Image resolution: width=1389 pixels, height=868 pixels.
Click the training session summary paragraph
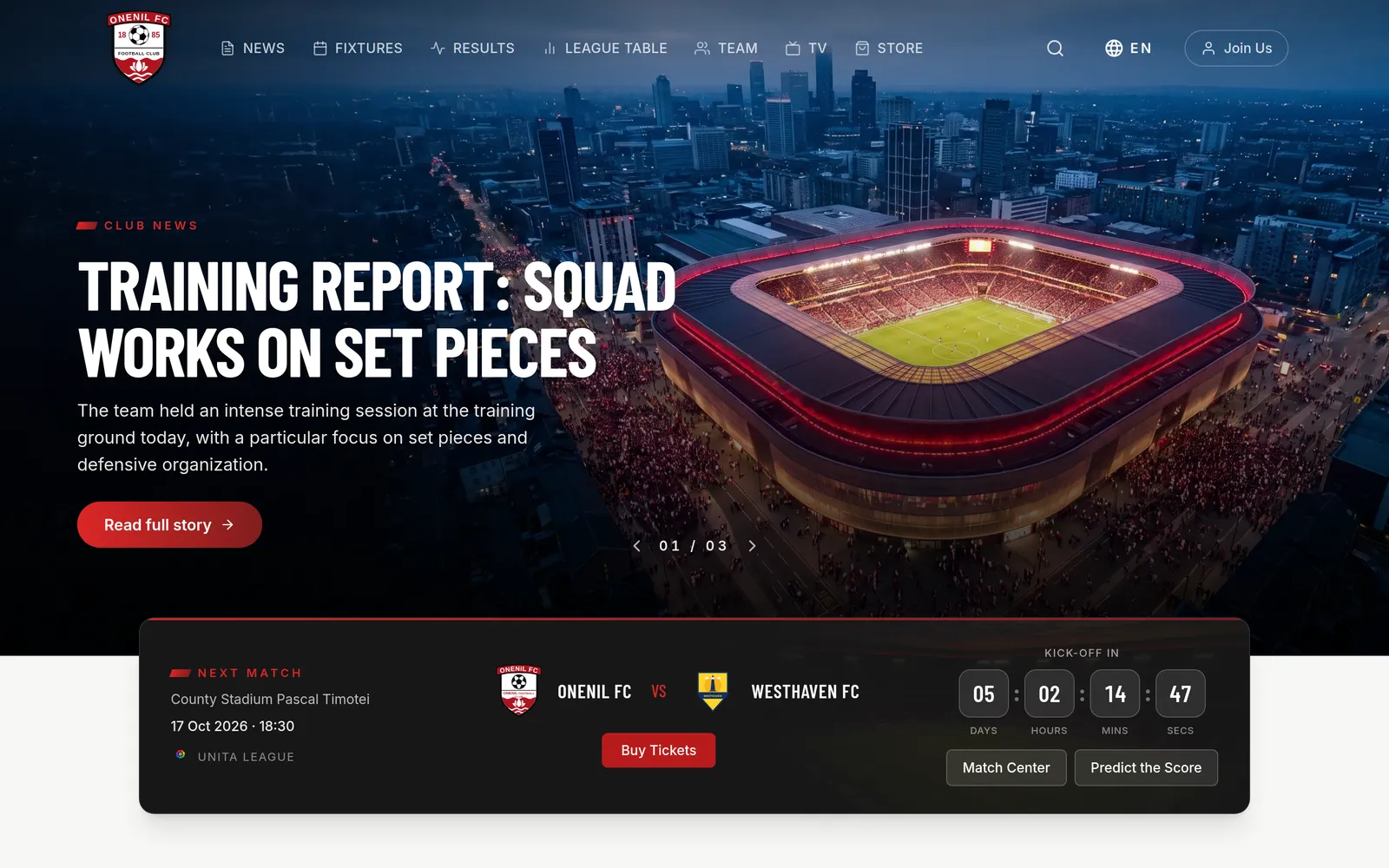[x=306, y=437]
